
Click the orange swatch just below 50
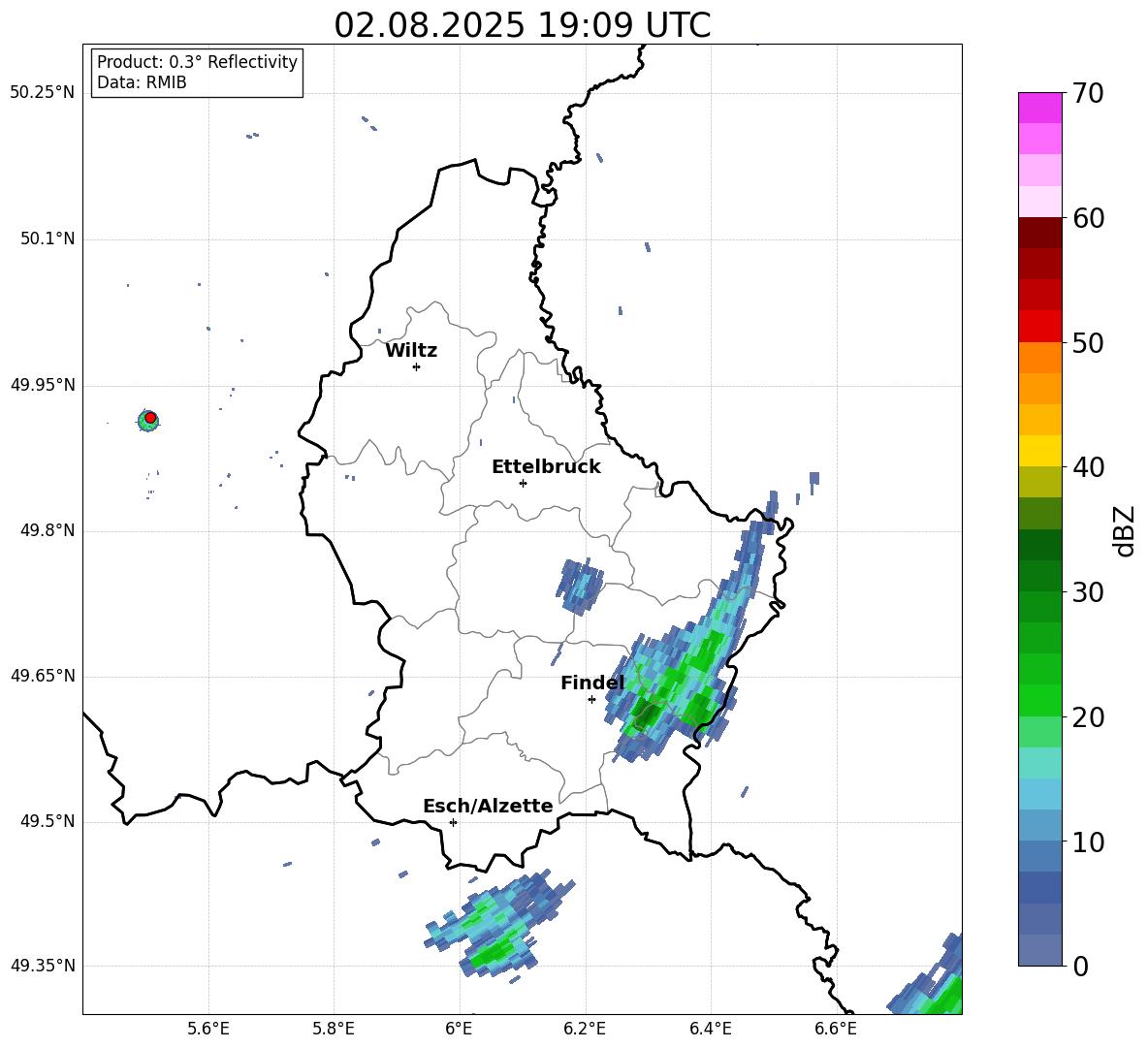(x=1039, y=358)
